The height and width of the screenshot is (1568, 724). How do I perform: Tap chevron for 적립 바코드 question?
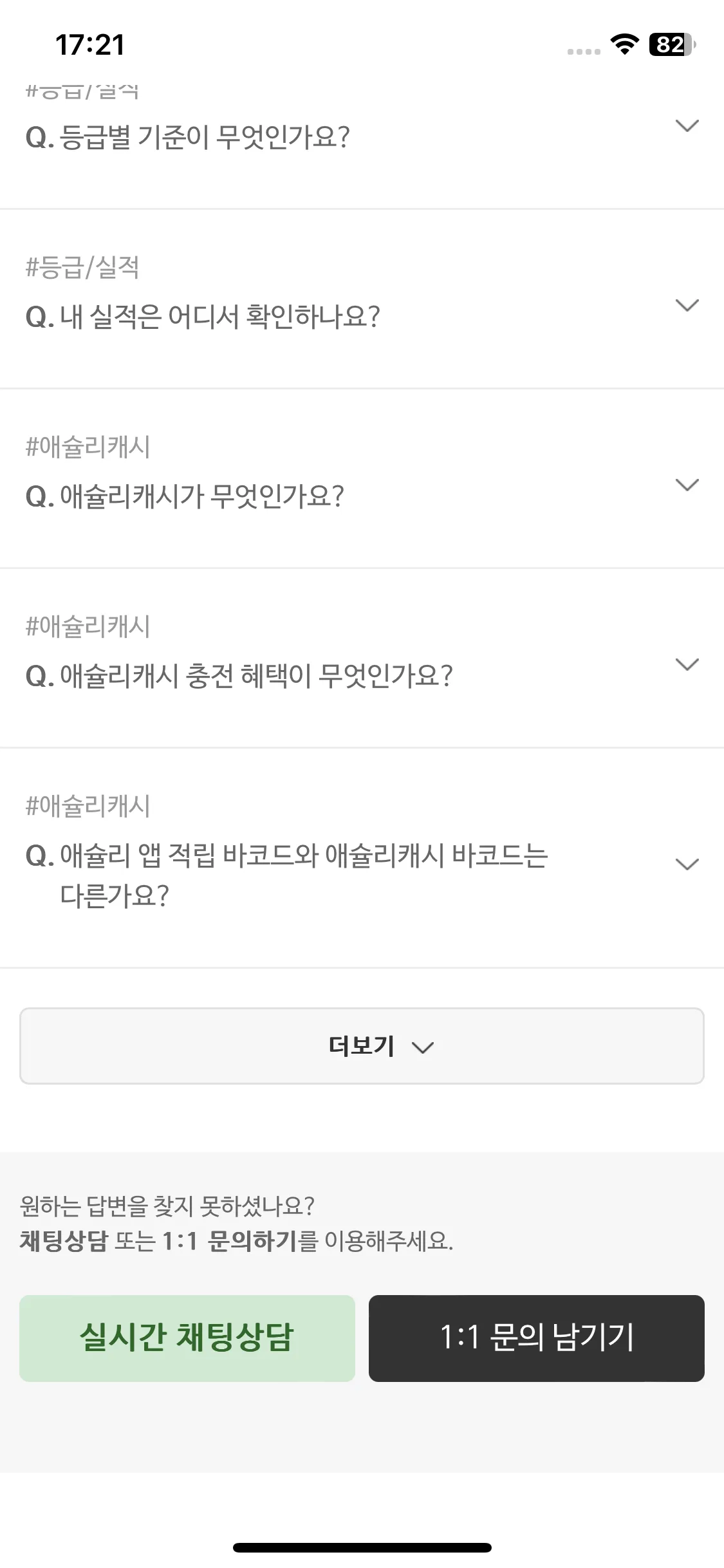tap(687, 864)
